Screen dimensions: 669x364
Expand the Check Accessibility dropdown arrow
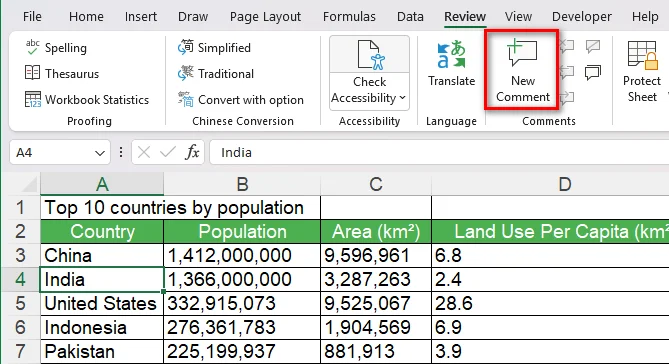click(402, 98)
